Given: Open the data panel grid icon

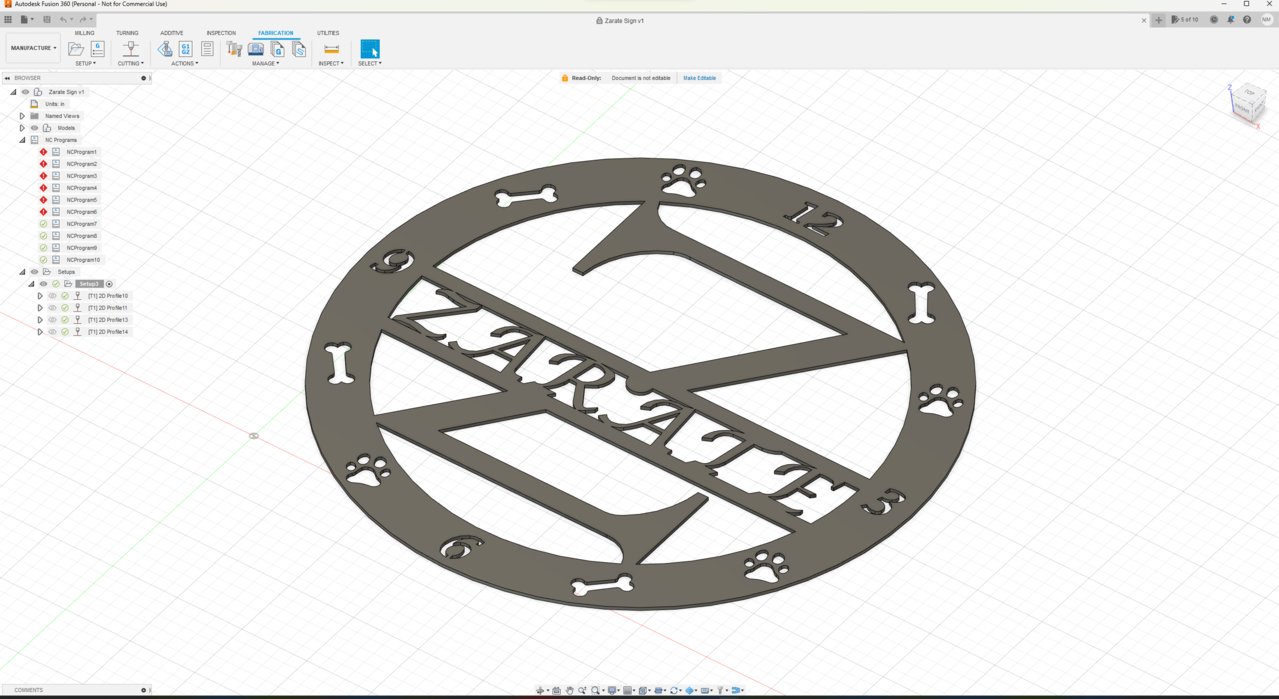Looking at the screenshot, I should coord(8,19).
